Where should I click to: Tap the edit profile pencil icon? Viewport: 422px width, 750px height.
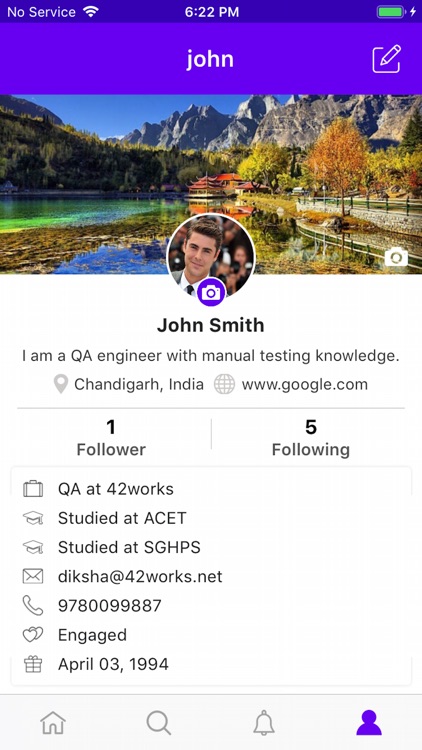pos(387,59)
